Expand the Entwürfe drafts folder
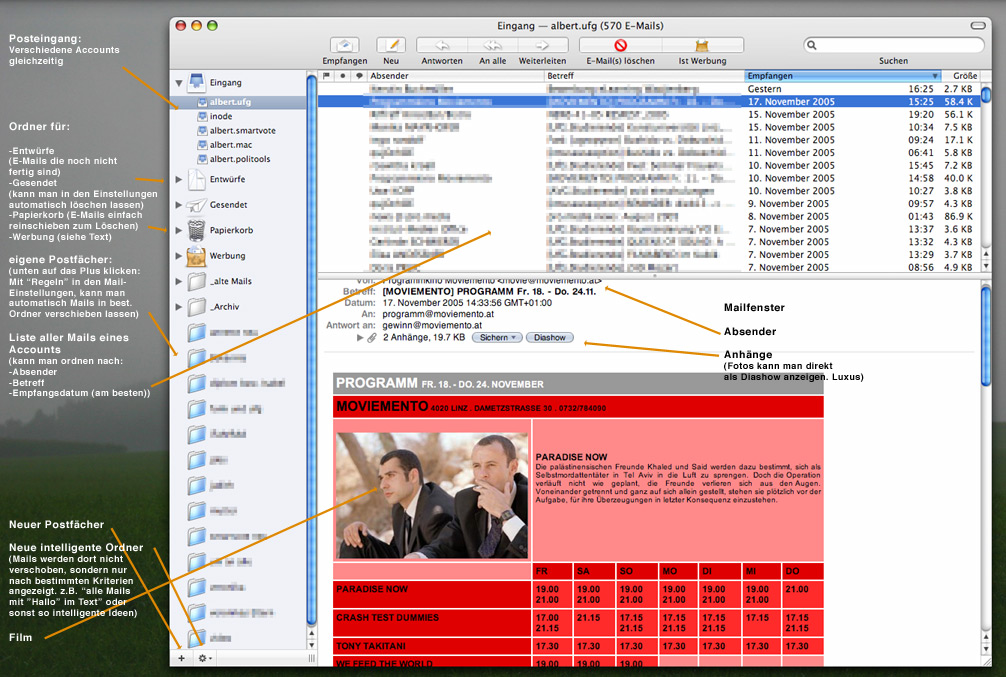Image resolution: width=1006 pixels, height=677 pixels. 178,179
